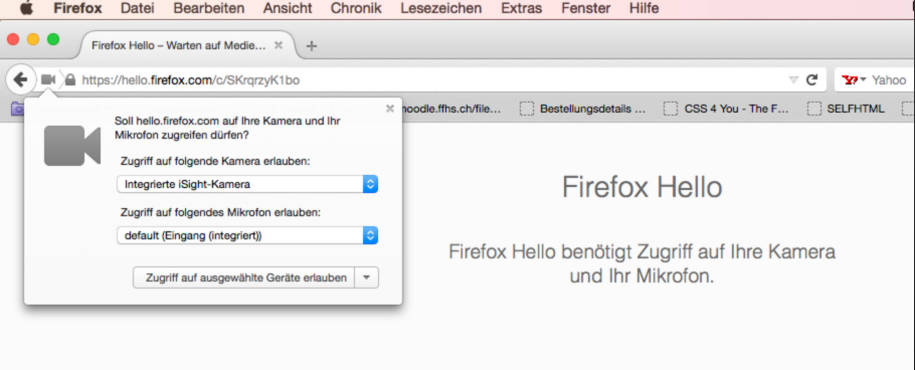
Task: Click the Firefox Hello heading
Action: click(642, 187)
